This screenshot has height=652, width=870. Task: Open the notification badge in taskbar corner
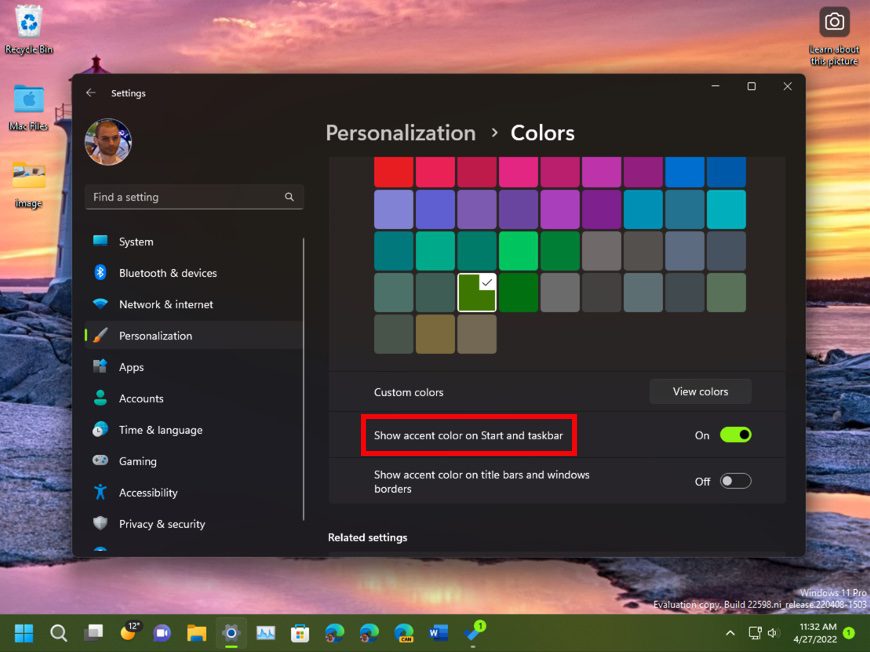(x=849, y=633)
